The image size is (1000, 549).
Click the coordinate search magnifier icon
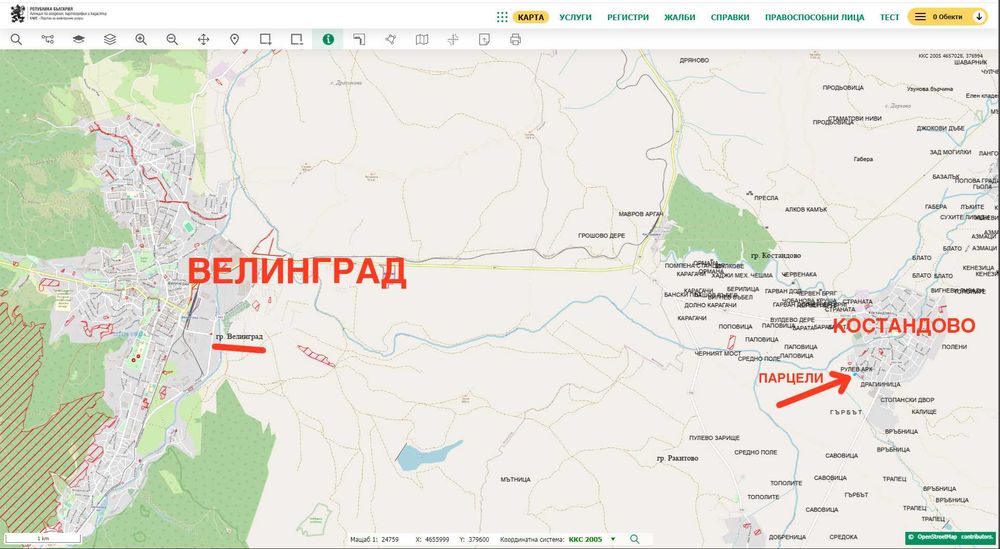tap(635, 539)
